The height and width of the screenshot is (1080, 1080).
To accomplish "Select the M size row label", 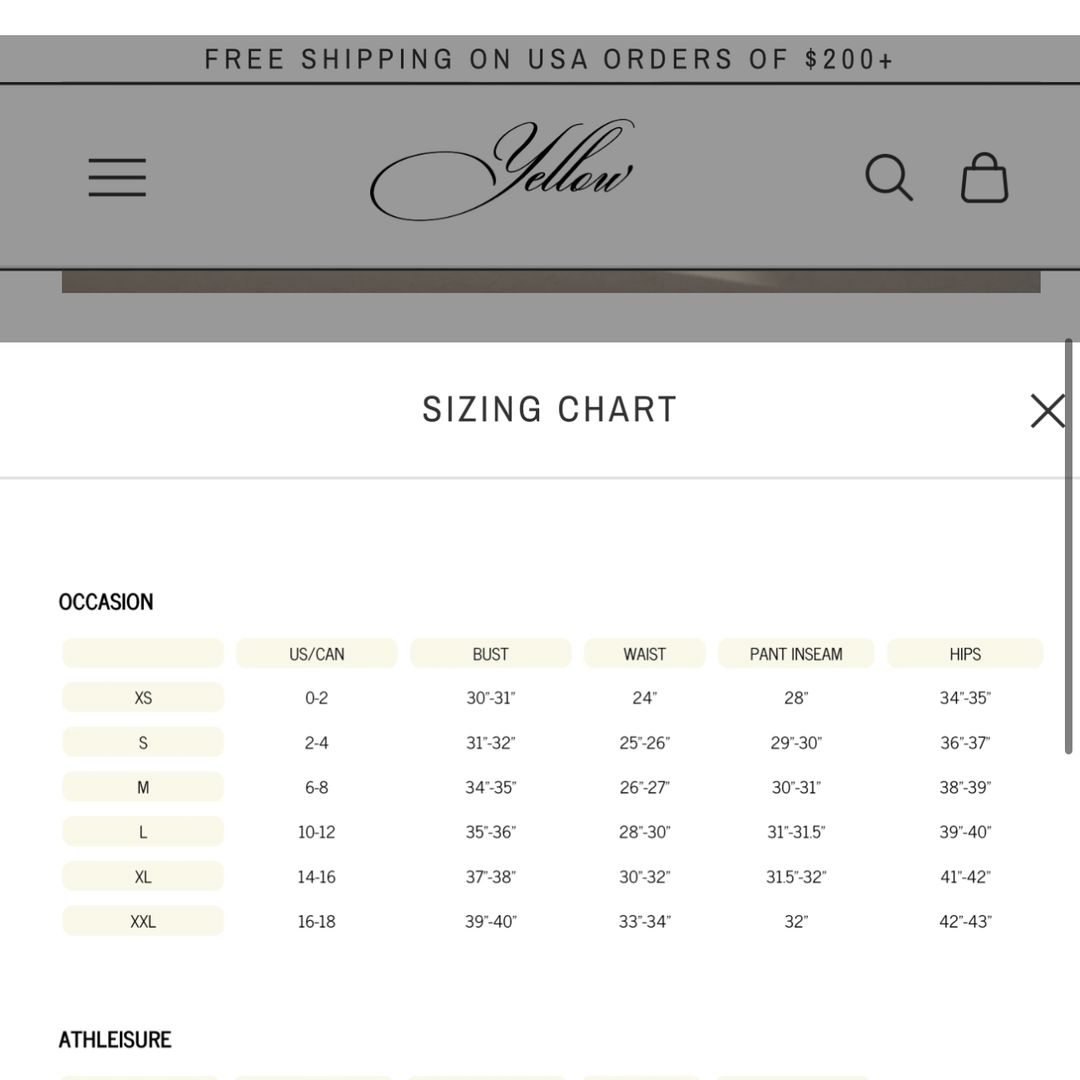I will coord(143,788).
